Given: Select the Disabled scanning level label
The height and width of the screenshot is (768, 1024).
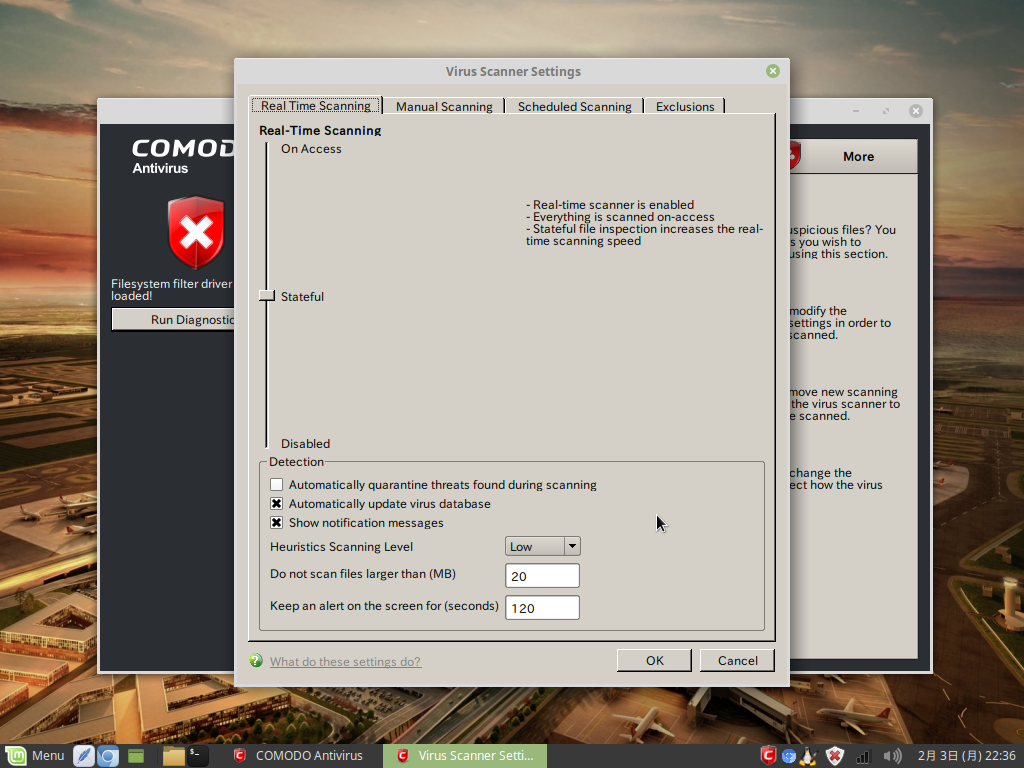Looking at the screenshot, I should (x=305, y=443).
